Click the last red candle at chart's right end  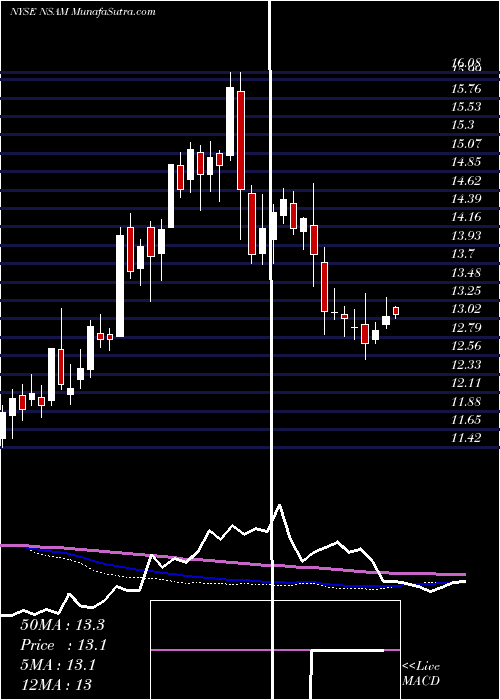tap(396, 311)
